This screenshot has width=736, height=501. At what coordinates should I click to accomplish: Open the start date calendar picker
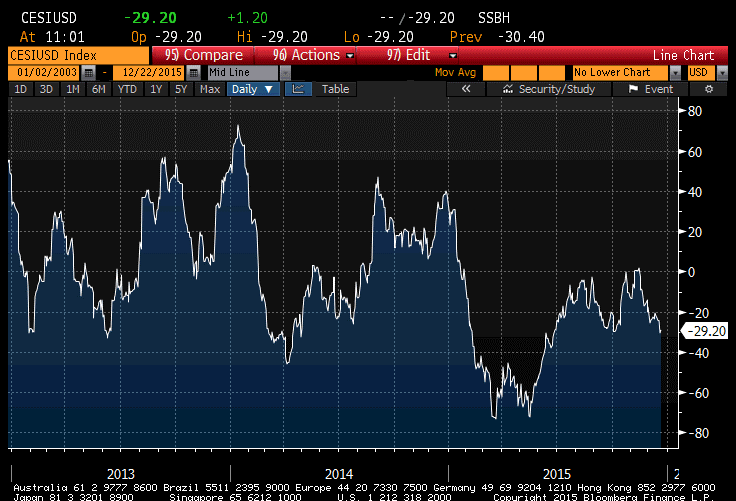tap(89, 73)
